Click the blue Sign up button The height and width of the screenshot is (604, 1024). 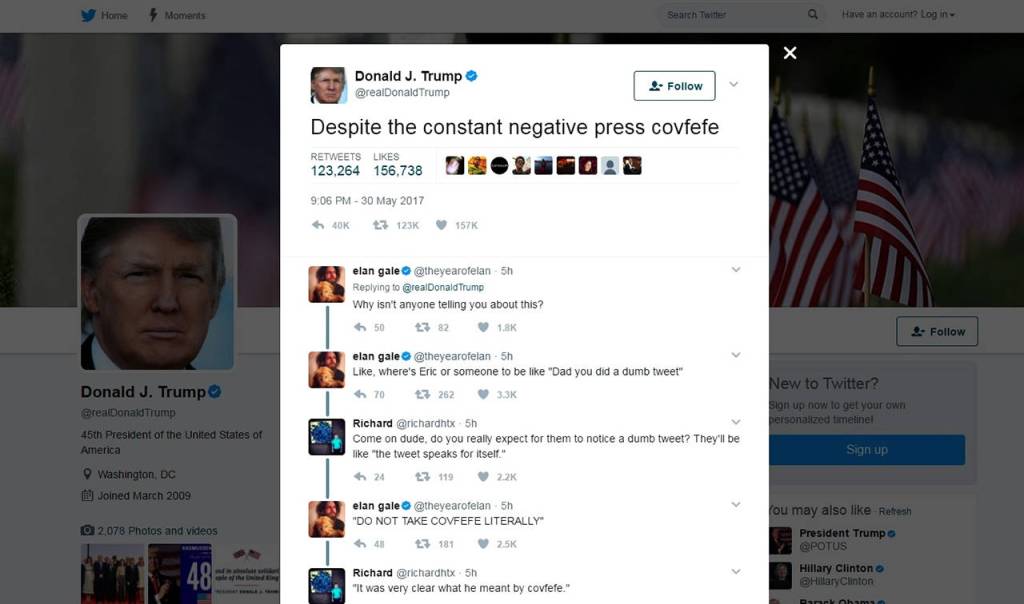867,450
